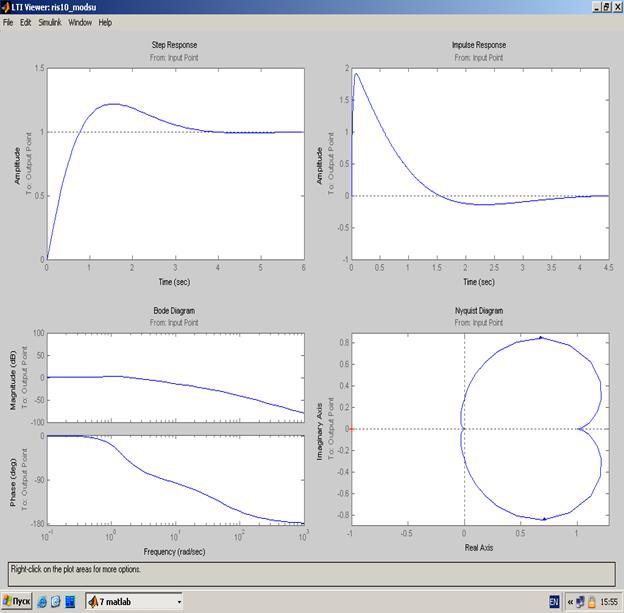The height and width of the screenshot is (613, 624).
Task: Click inside the Impulse Response plot
Action: (480, 150)
